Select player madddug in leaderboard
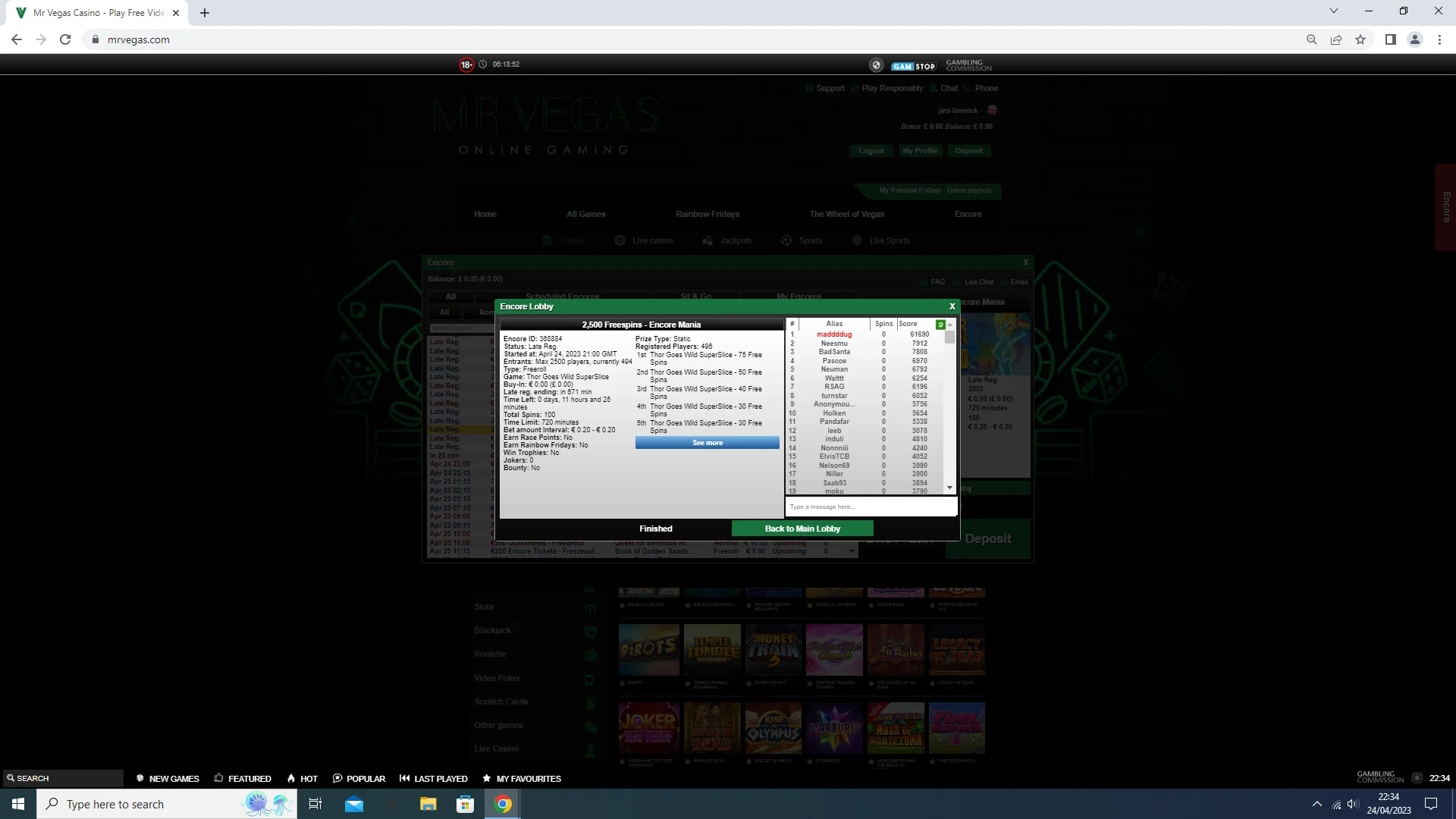The image size is (1456, 819). pos(834,334)
